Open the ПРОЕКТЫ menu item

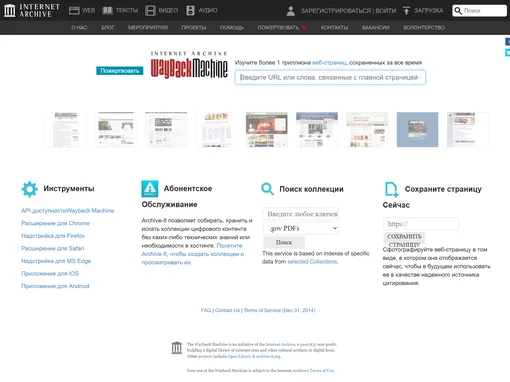pos(194,28)
